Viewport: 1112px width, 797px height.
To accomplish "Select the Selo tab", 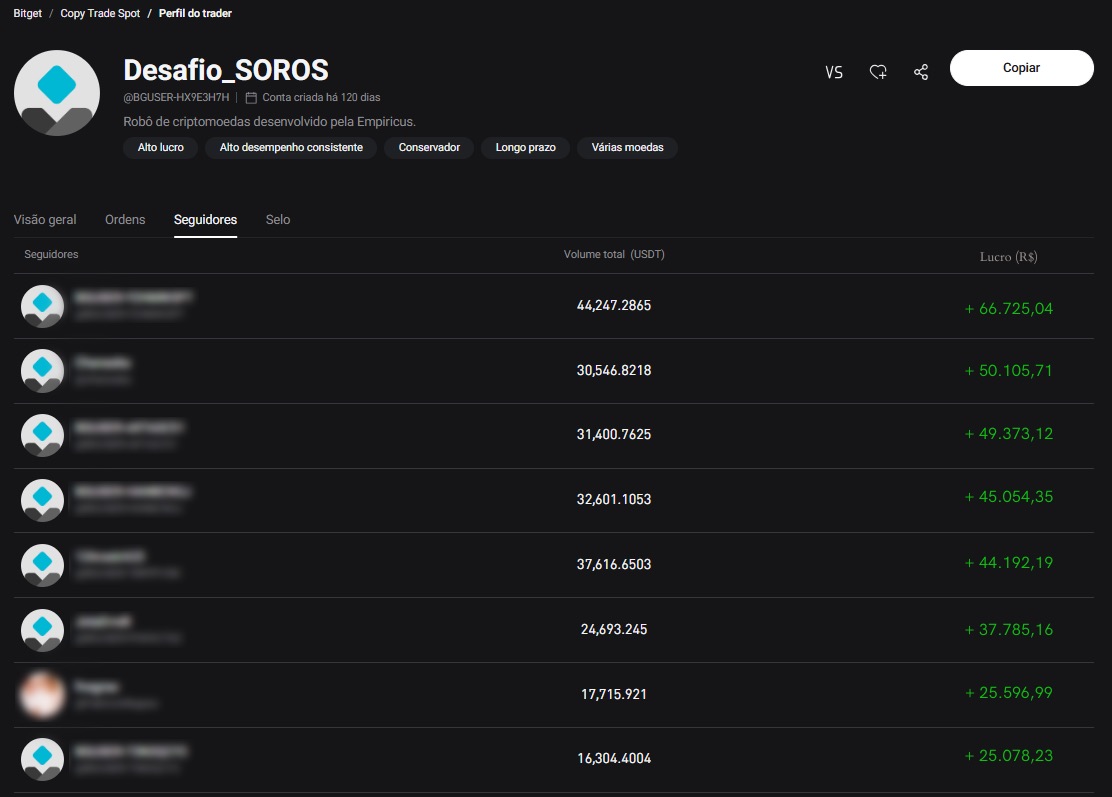I will (x=278, y=219).
